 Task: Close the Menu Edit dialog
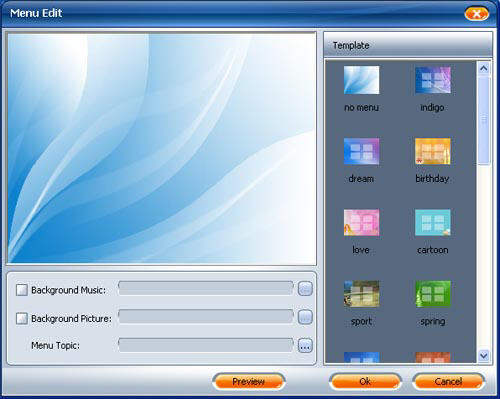[x=477, y=14]
